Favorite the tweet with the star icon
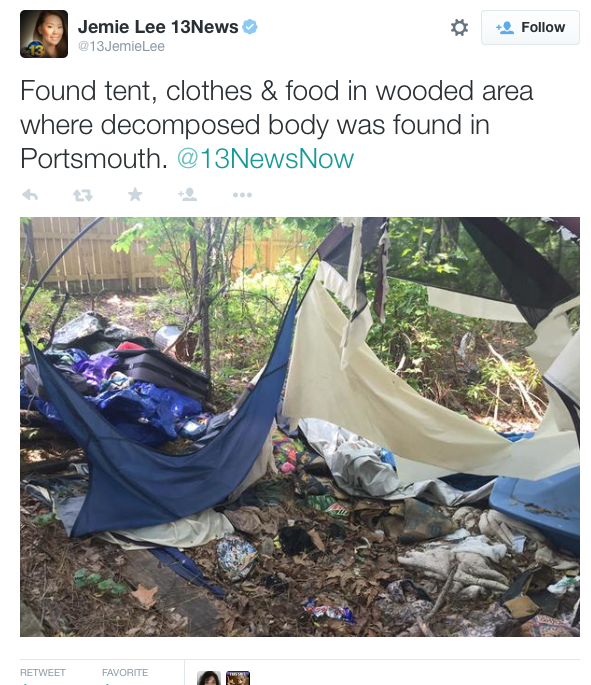 [x=135, y=194]
